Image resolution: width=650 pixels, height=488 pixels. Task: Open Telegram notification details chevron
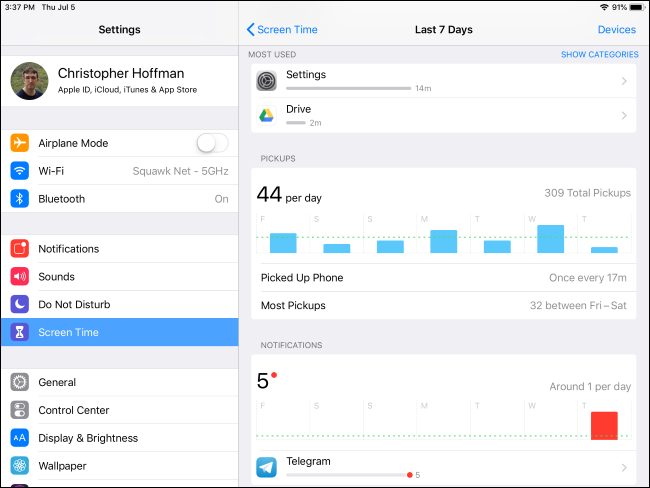coord(623,467)
